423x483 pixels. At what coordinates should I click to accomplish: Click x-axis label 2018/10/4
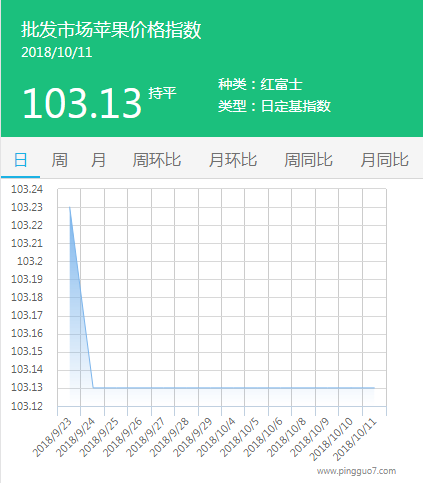(x=216, y=437)
